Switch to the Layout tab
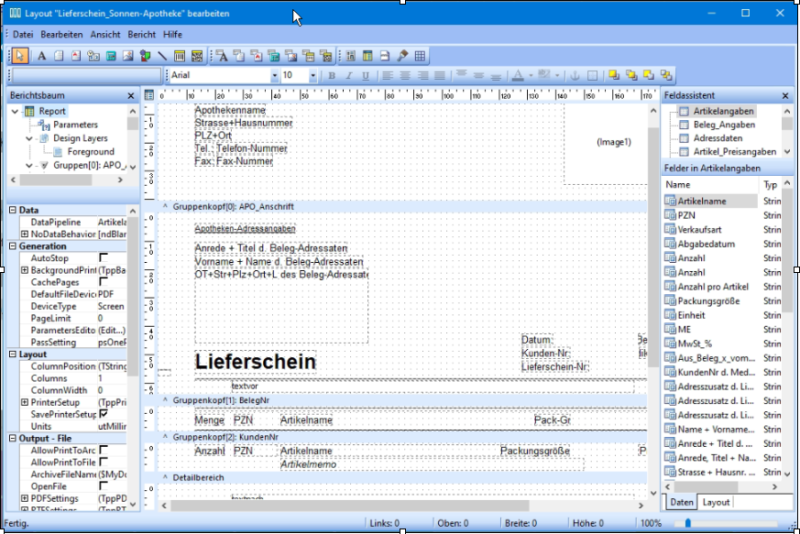The width and height of the screenshot is (800, 534). click(715, 502)
